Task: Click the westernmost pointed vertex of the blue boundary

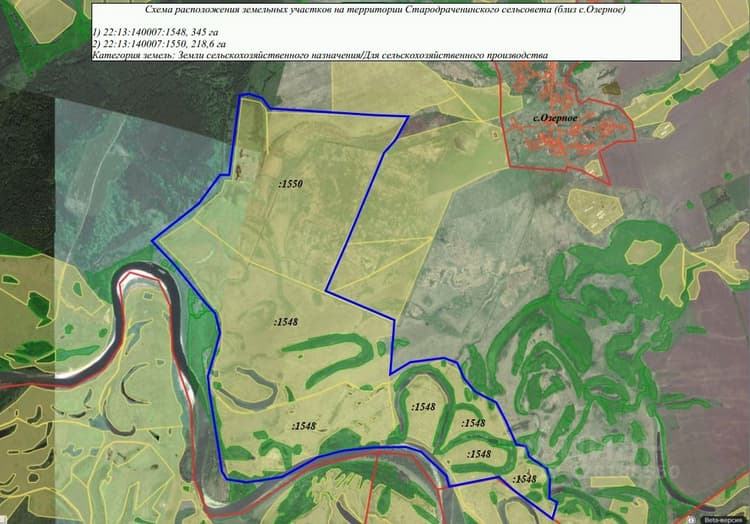Action: click(152, 241)
